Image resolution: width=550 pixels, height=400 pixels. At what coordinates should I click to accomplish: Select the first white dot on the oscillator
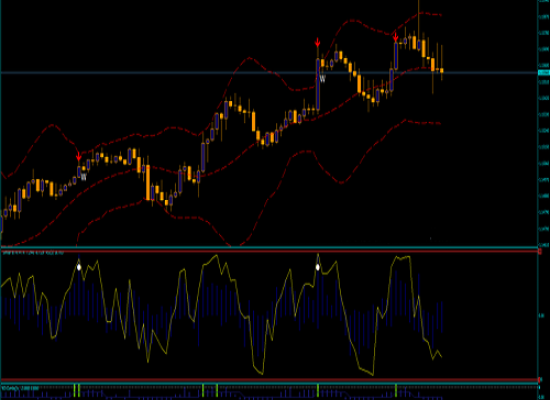(79, 267)
